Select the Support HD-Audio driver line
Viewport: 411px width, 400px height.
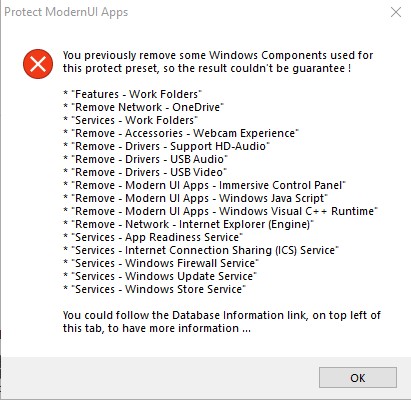pyautogui.click(x=166, y=146)
